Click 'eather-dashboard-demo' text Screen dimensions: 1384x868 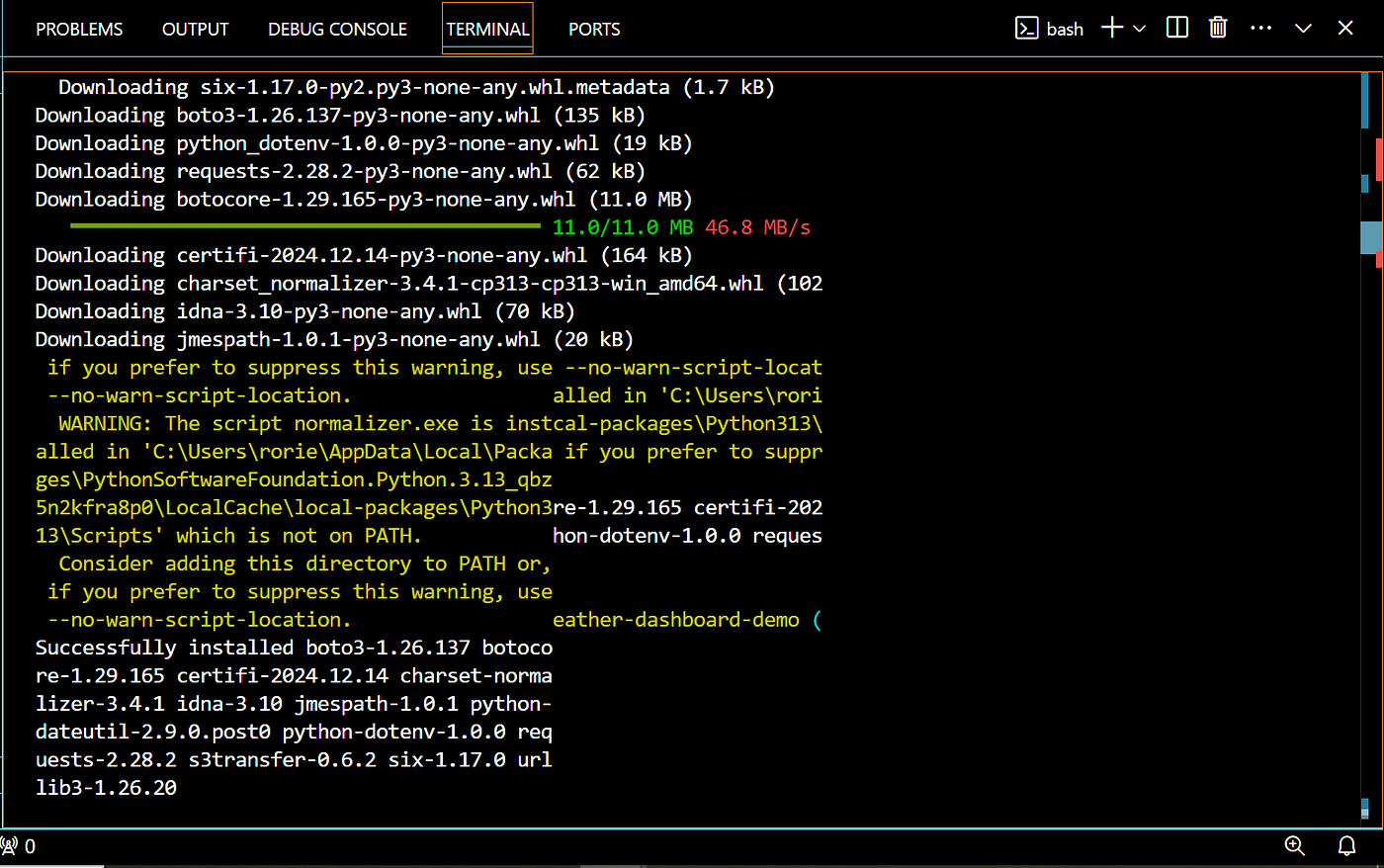click(x=676, y=620)
